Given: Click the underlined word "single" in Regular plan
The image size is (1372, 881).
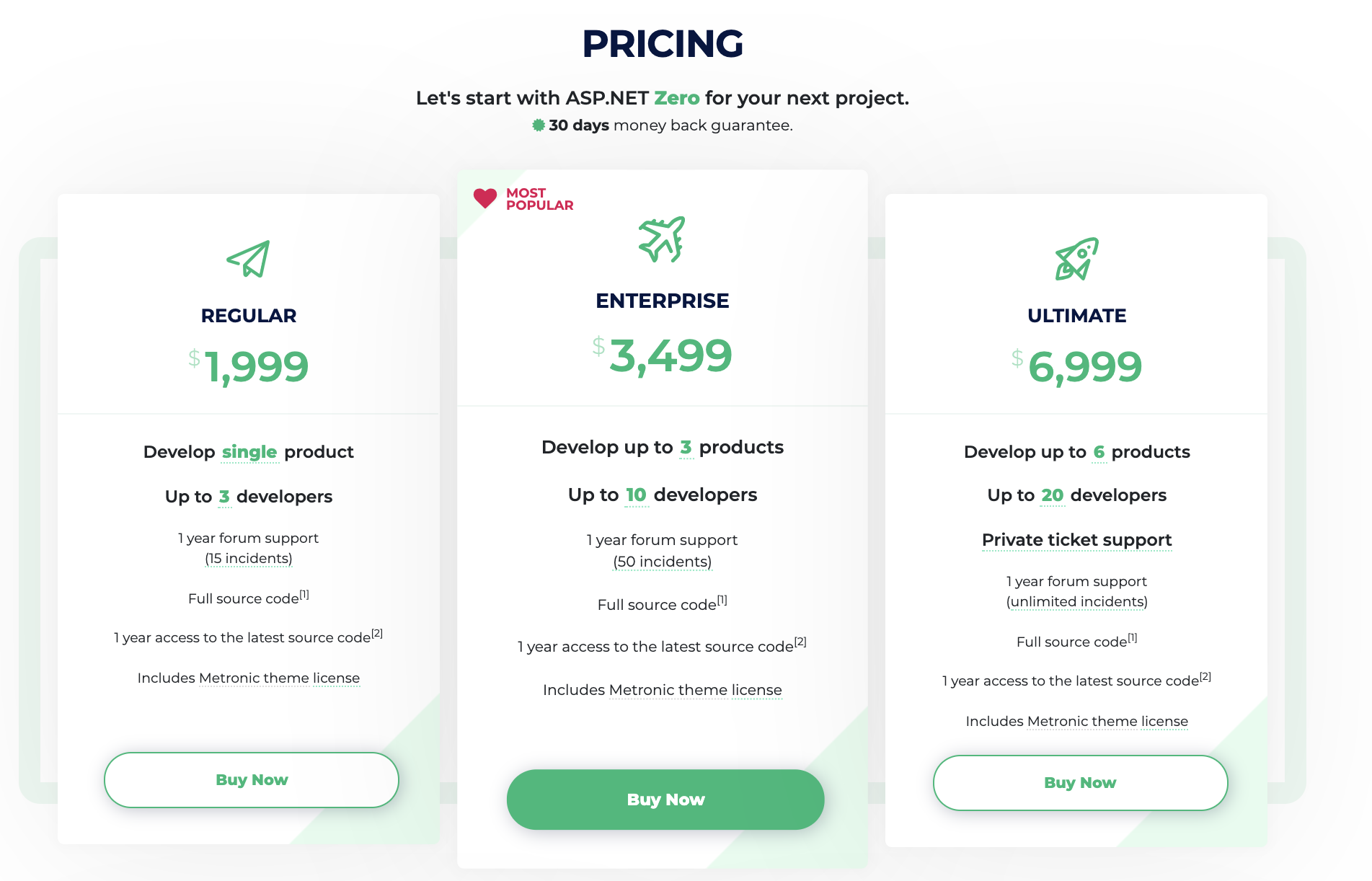Looking at the screenshot, I should coord(249,452).
